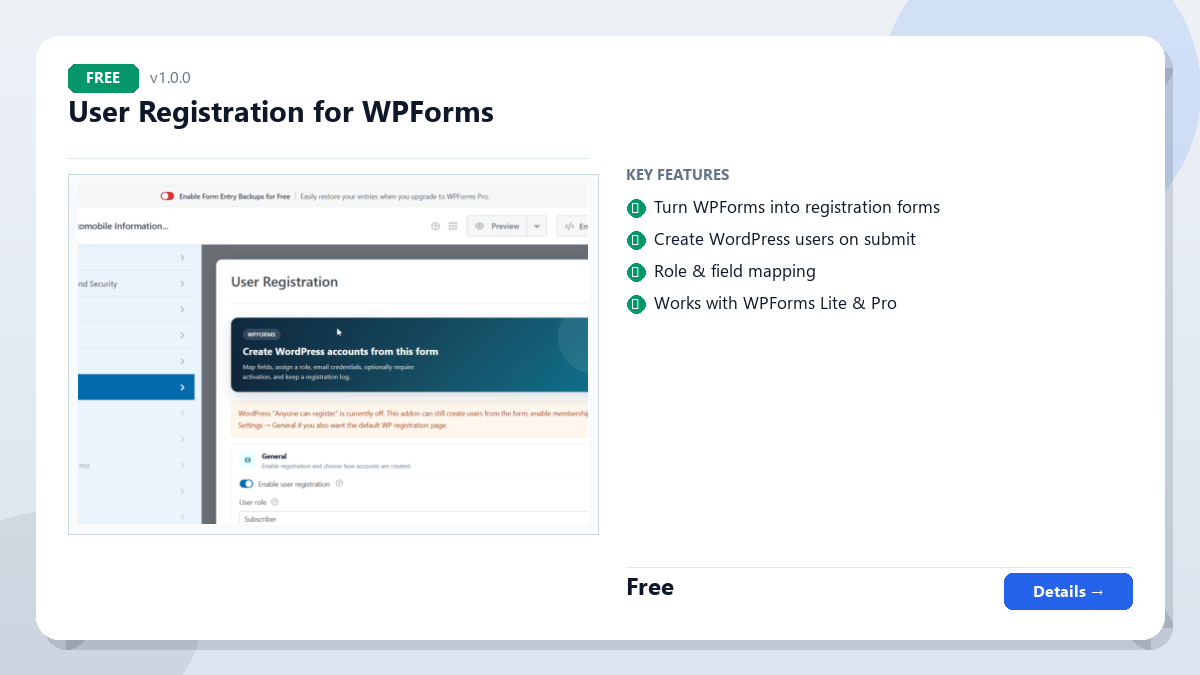Click the 'Free' price label
The height and width of the screenshot is (675, 1200).
(650, 587)
